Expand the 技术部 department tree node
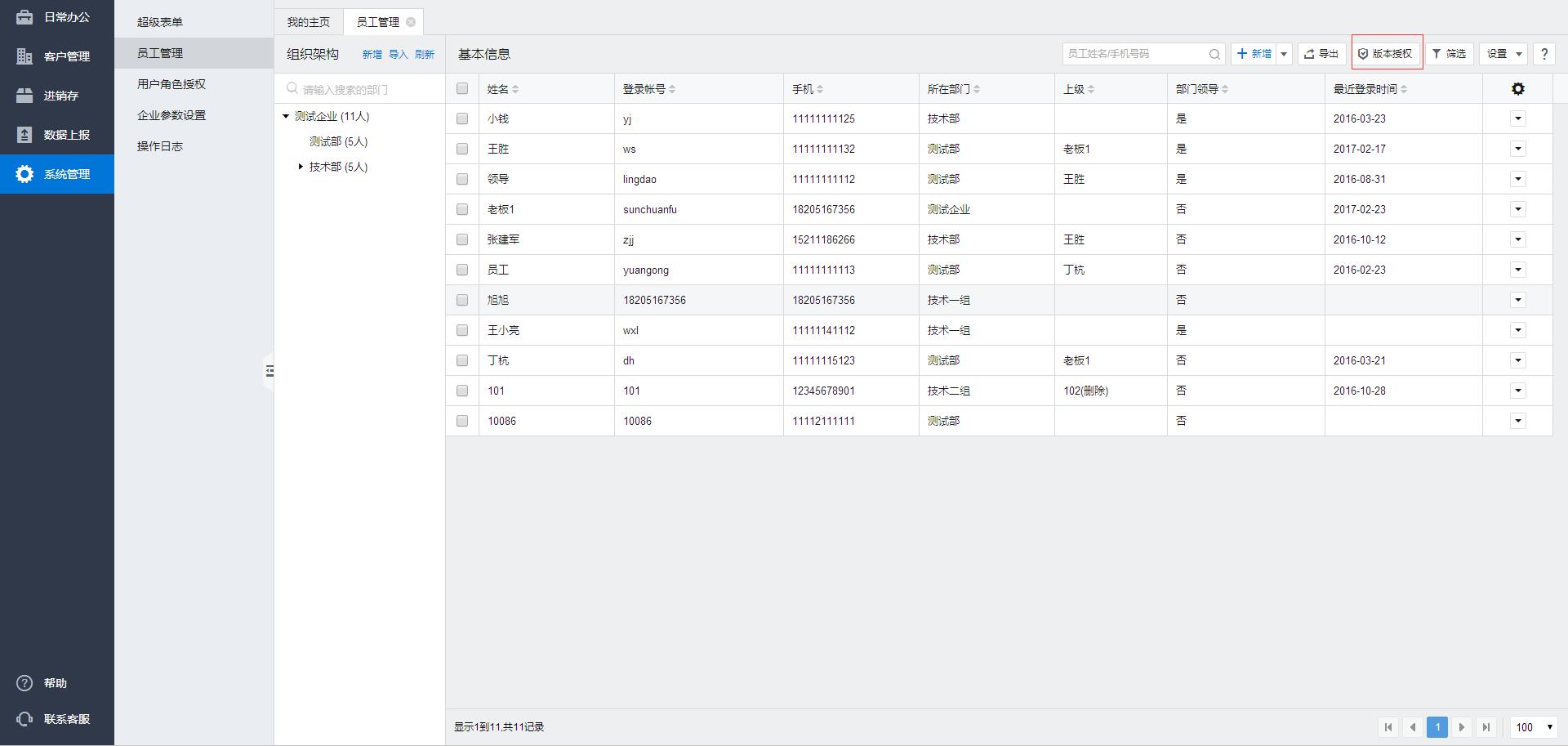 301,167
